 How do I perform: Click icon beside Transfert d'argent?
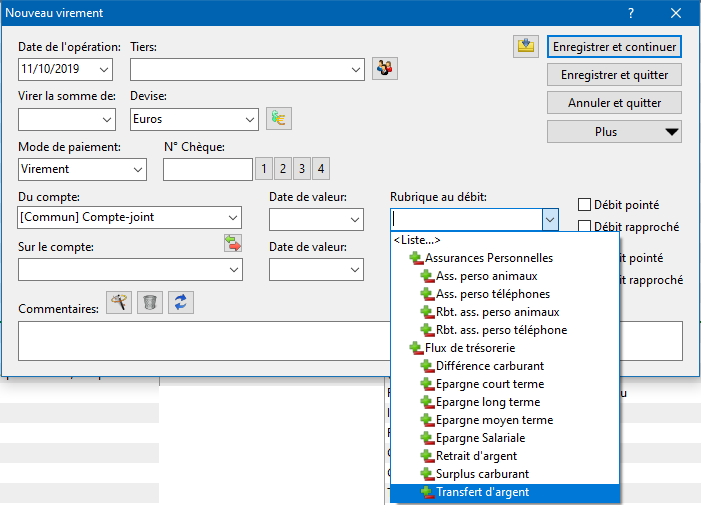427,492
